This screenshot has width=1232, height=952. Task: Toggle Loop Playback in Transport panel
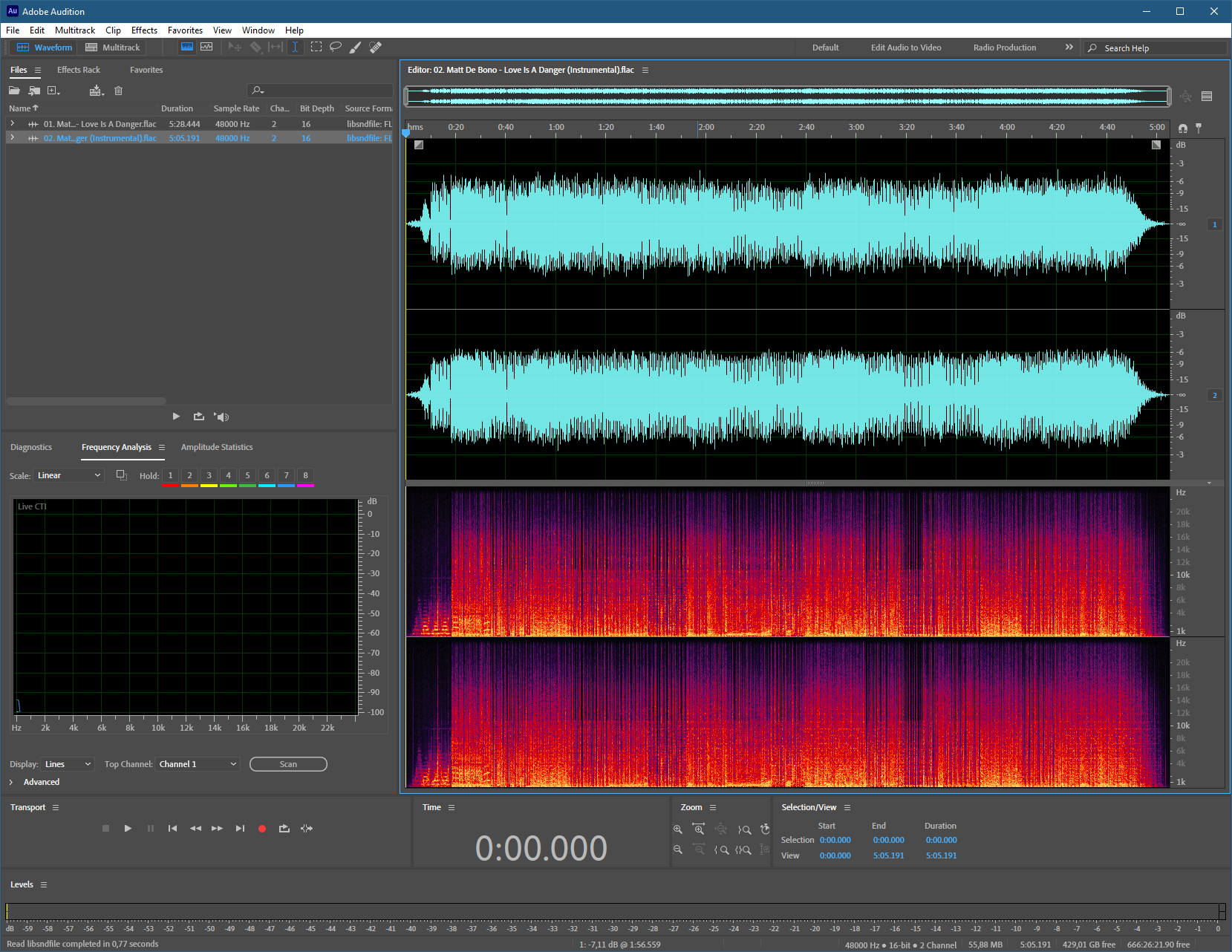[284, 828]
